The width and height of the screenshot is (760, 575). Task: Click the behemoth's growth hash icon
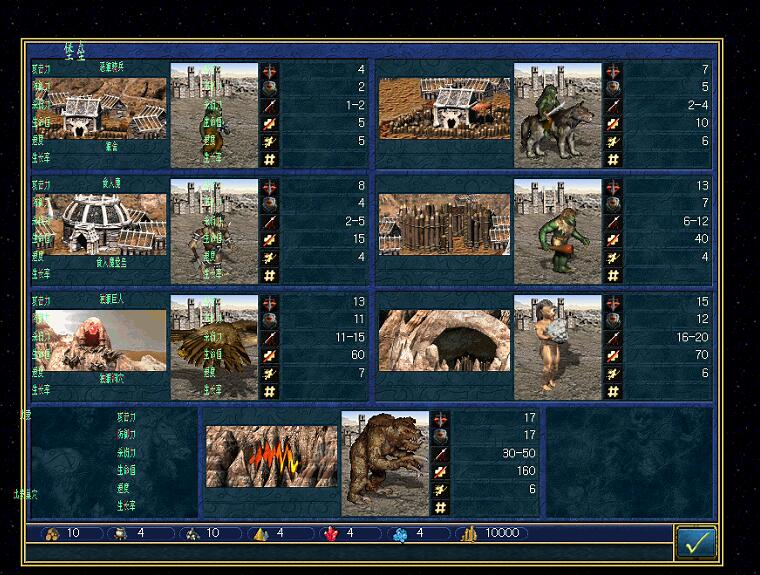pos(440,508)
